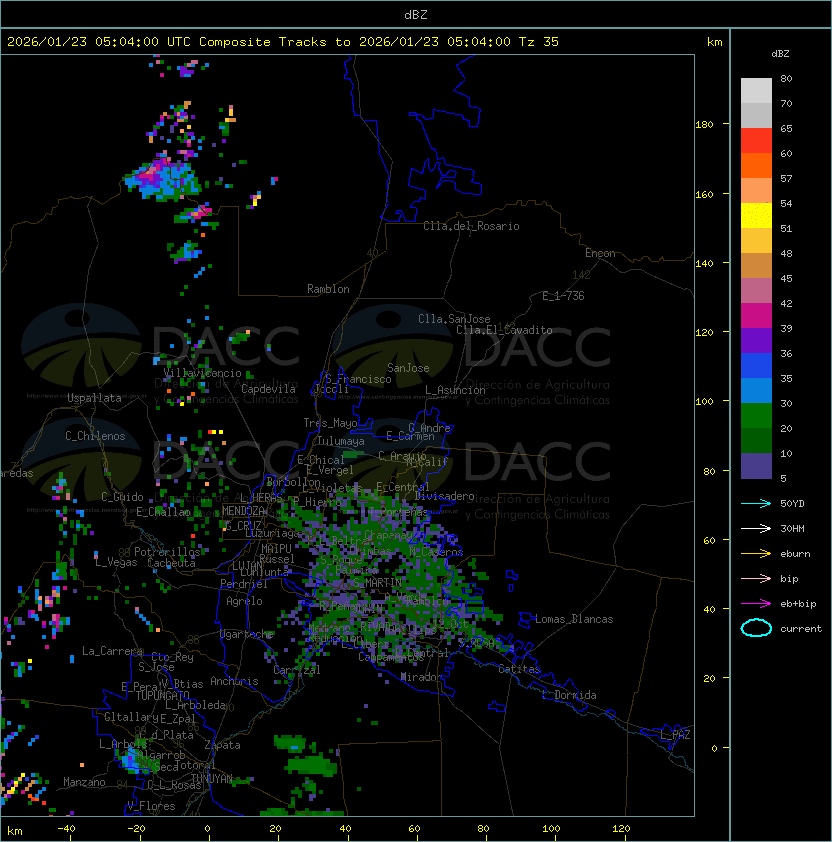Screen dimensions: 832x842
Task: Click the 'Tz 35' header value
Action: 539,42
